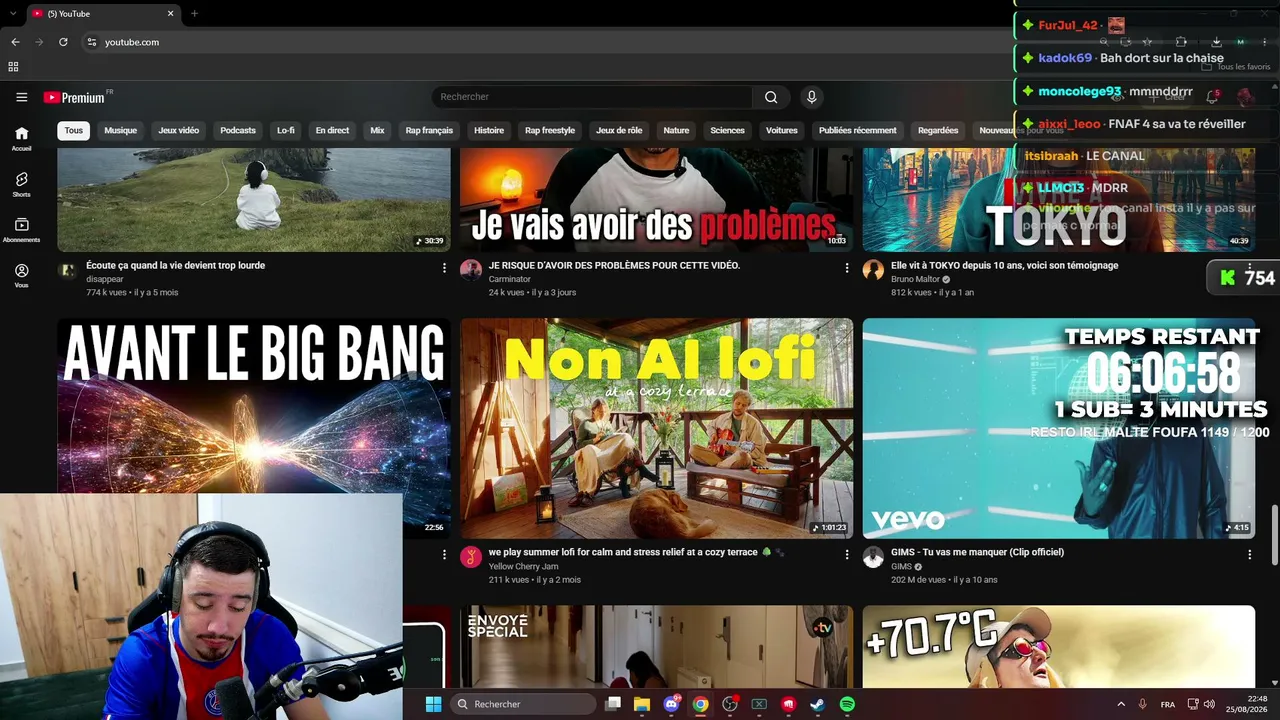Click the Chrome address bar URL
1280x720 pixels.
(x=132, y=42)
